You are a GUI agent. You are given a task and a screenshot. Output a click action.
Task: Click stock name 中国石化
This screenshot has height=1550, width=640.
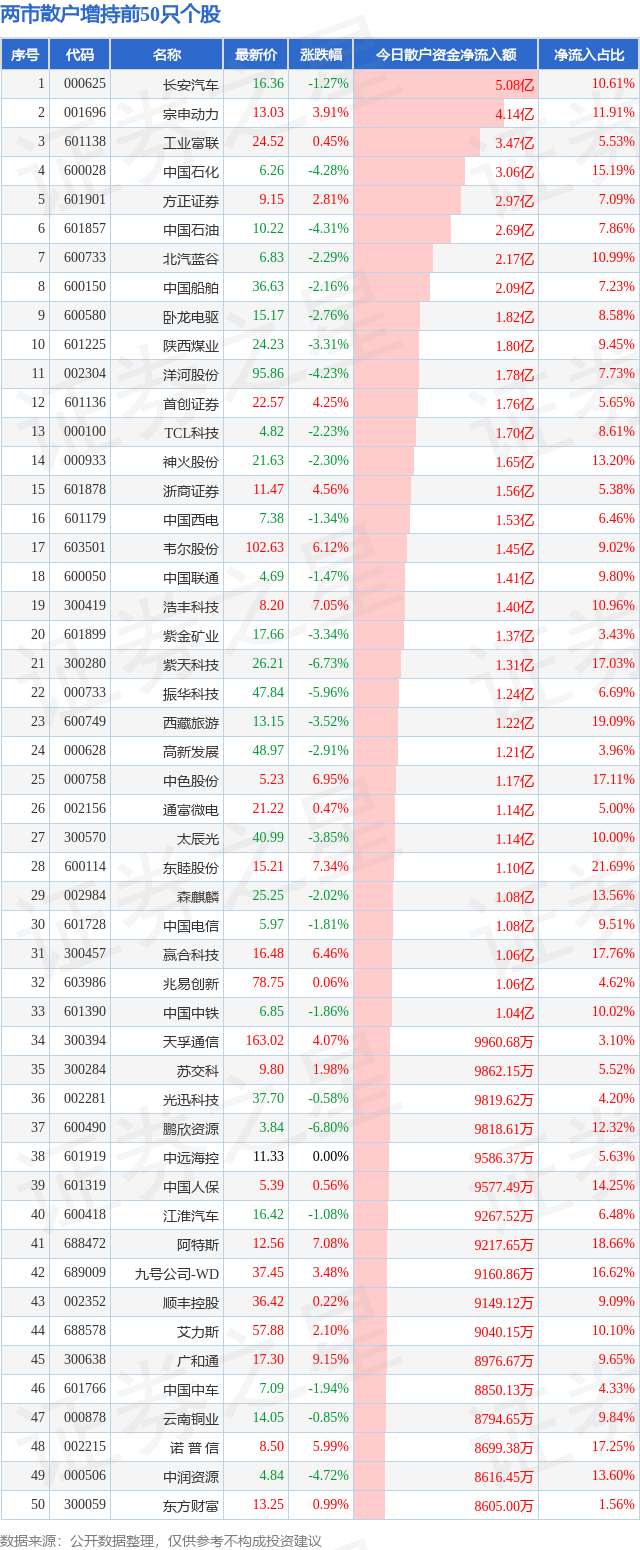[191, 172]
